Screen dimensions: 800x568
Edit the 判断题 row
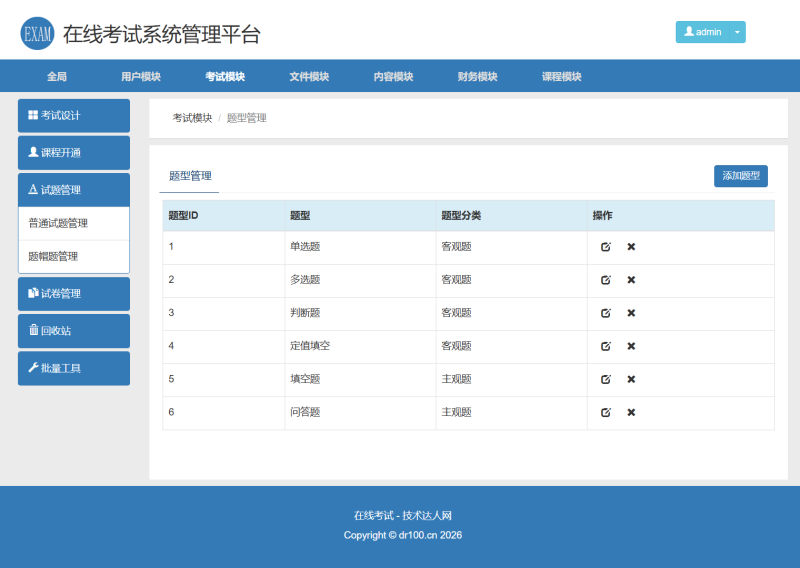606,313
